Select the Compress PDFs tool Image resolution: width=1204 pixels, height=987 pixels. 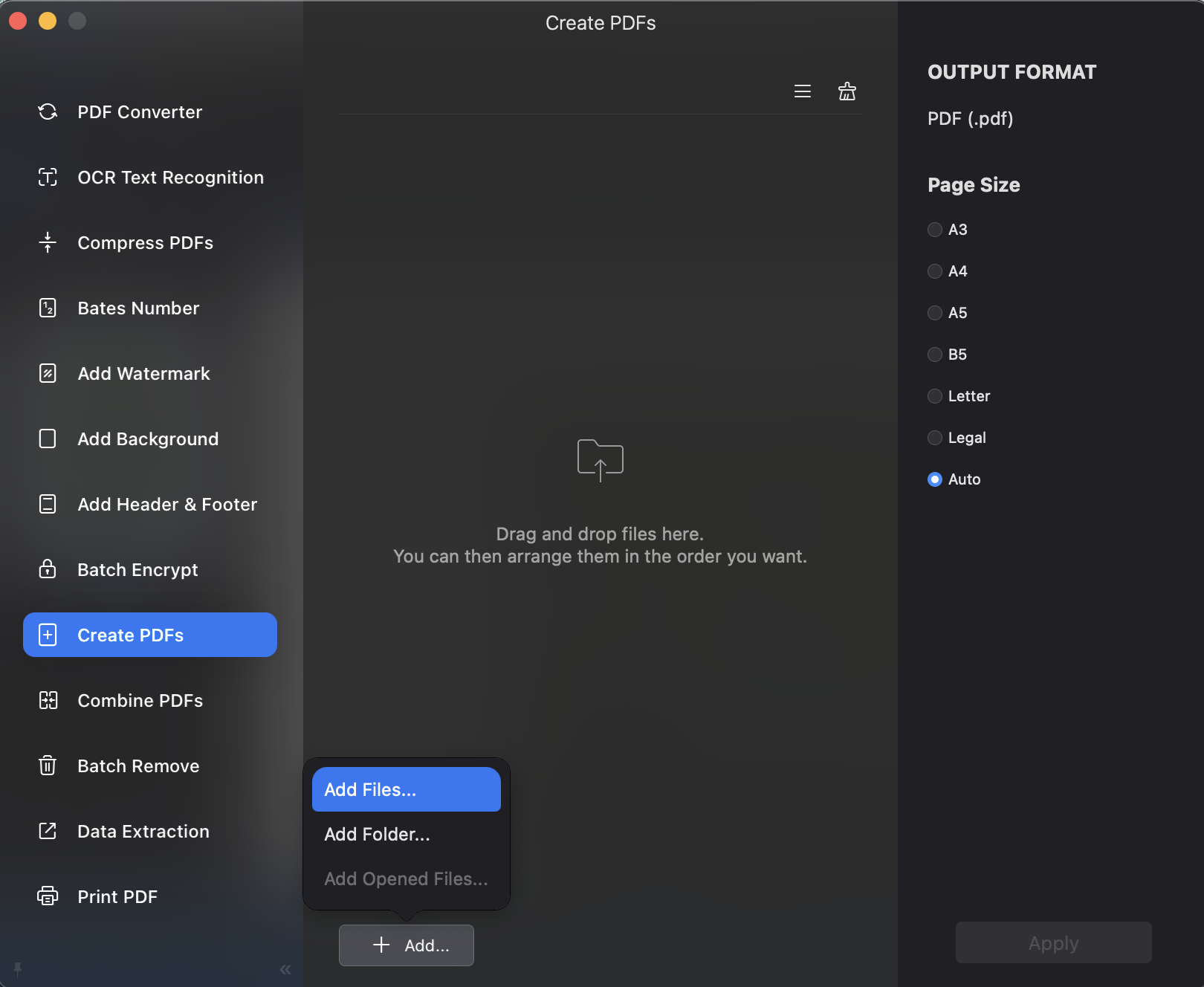145,242
